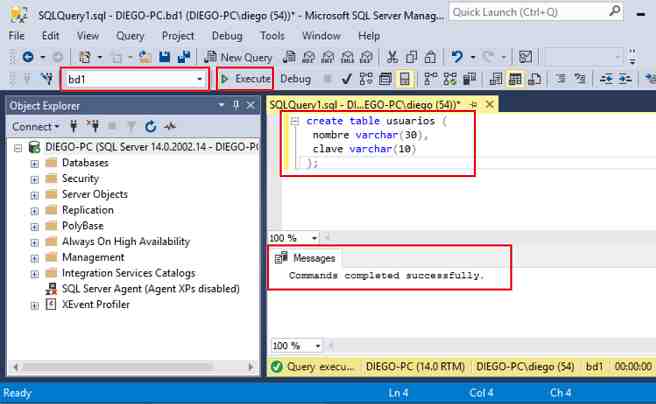The width and height of the screenshot is (656, 404).
Task: Click the Filter icon in Object Explorer
Action: pyautogui.click(x=131, y=126)
